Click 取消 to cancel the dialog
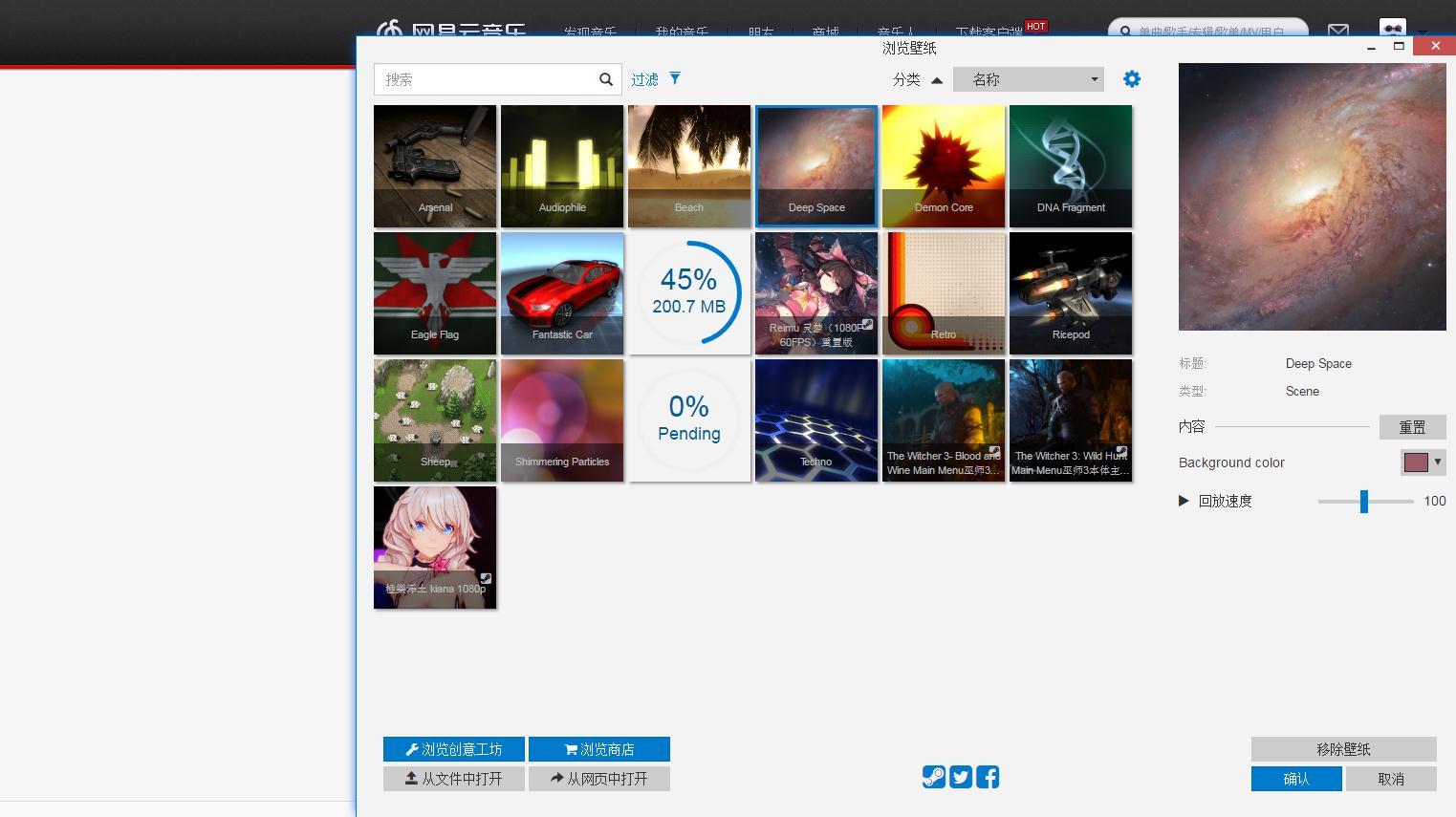 coord(1391,778)
